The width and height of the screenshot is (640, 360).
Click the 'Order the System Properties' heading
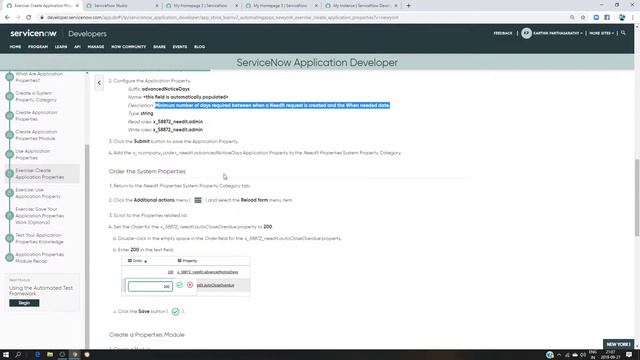point(147,171)
